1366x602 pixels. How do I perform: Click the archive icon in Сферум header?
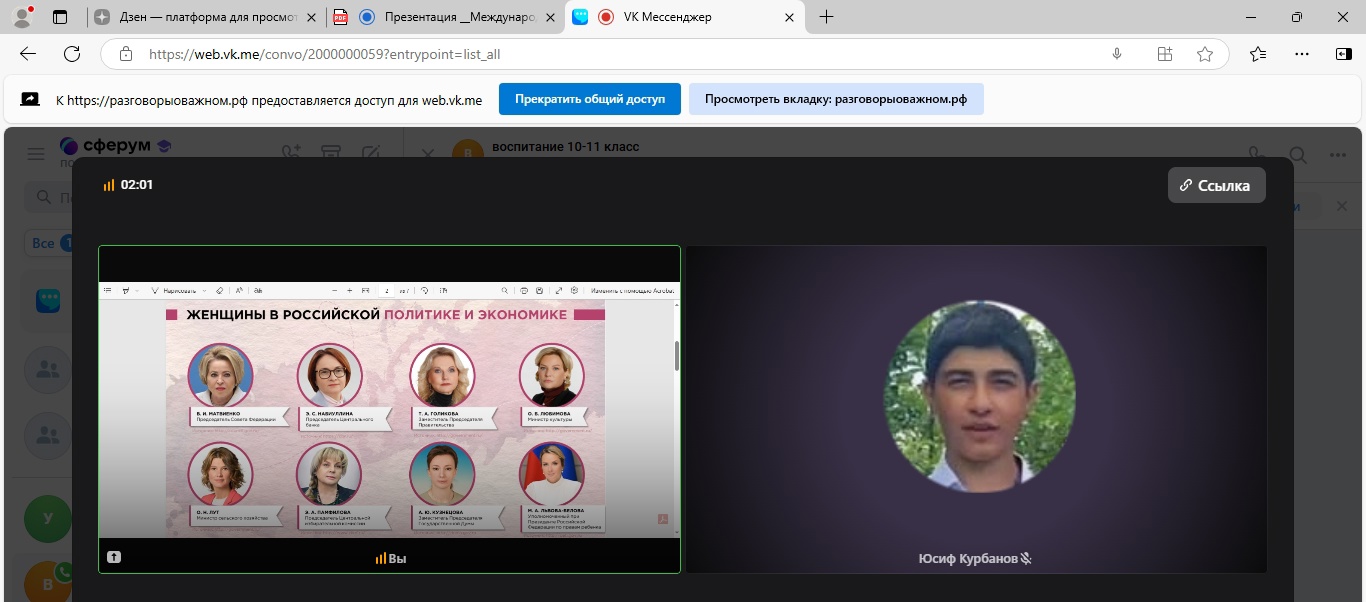tap(331, 153)
